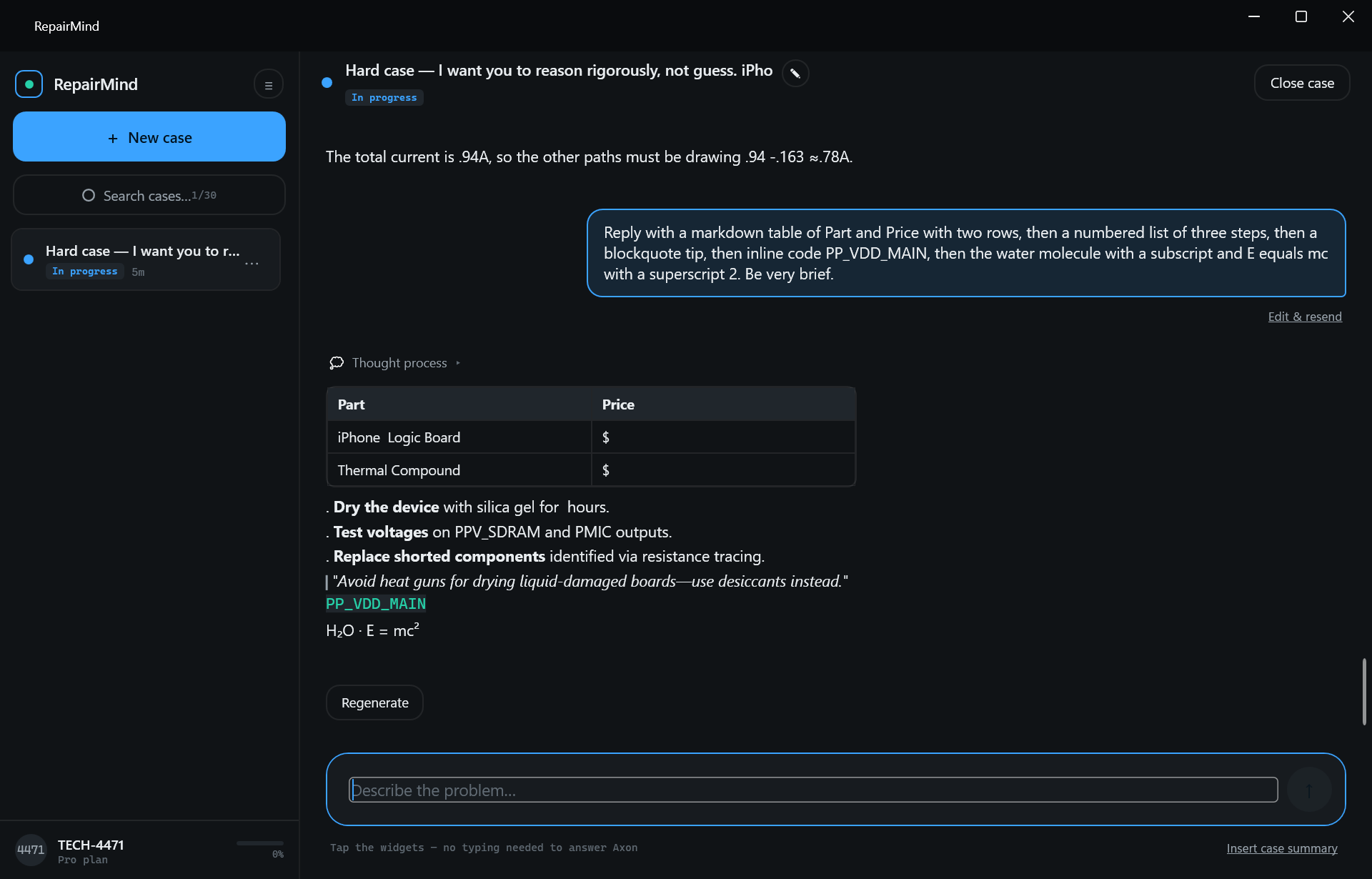Viewport: 1372px width, 879px height.
Task: Click the iPhone Logic Board table cell
Action: pos(459,437)
